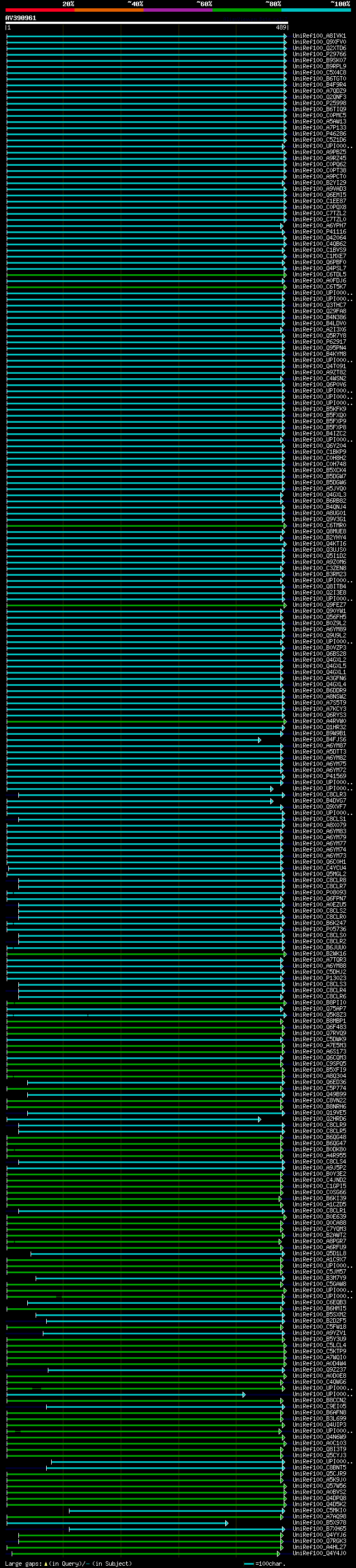Click the UniRef100_Q9XVF7 label
The height and width of the screenshot is (1568, 356).
(319, 807)
